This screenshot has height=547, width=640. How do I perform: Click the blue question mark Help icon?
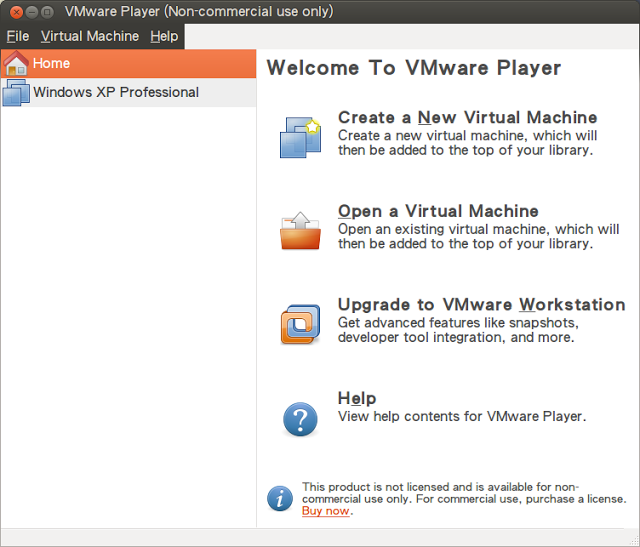click(300, 419)
